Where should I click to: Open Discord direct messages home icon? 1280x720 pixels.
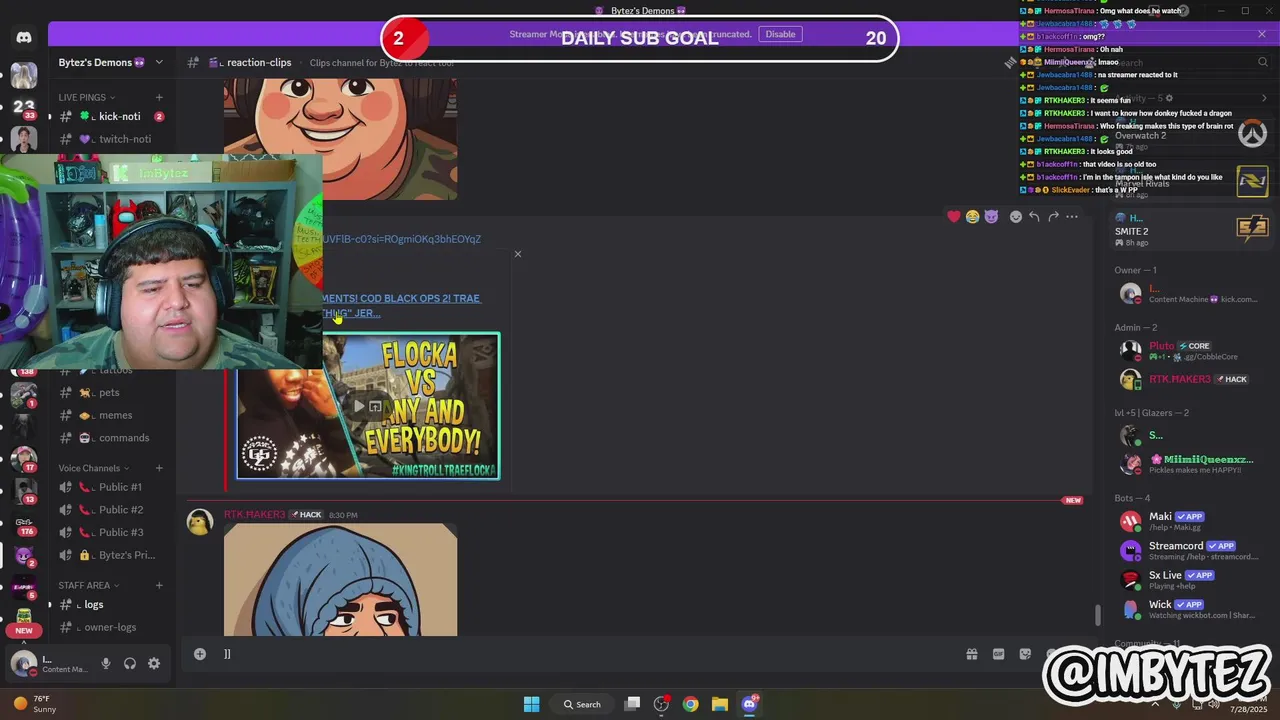[24, 37]
